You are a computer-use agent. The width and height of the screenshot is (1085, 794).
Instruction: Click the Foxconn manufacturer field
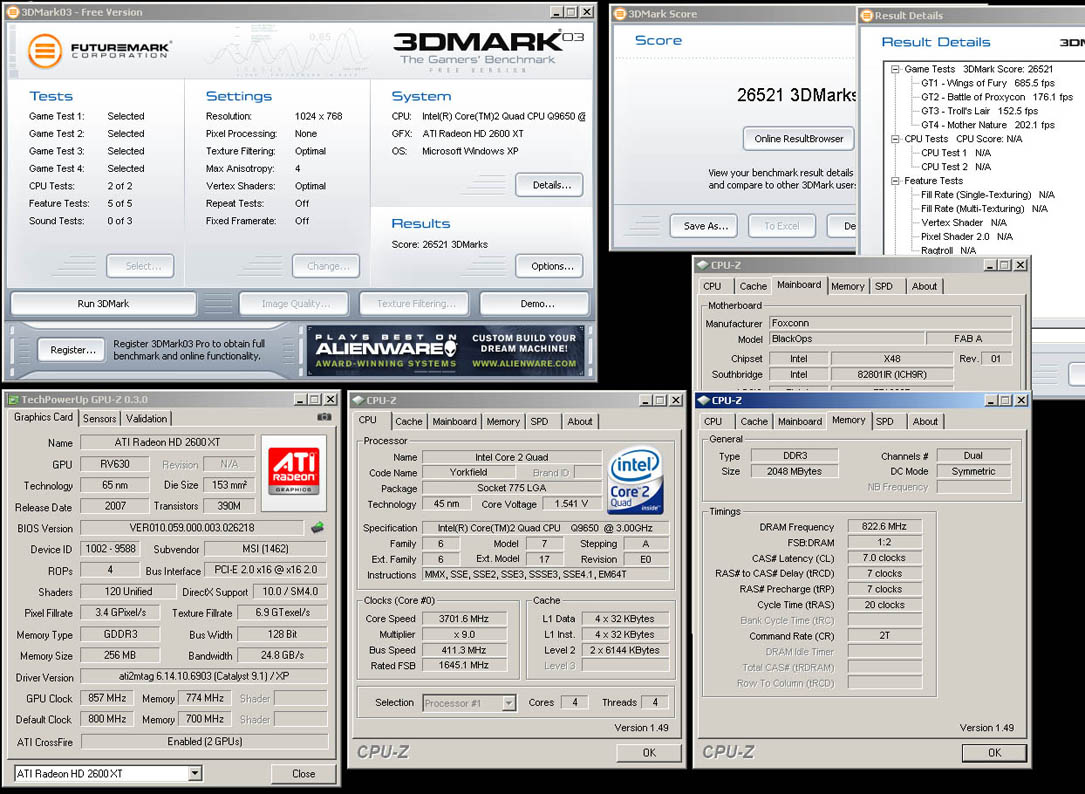tap(891, 323)
